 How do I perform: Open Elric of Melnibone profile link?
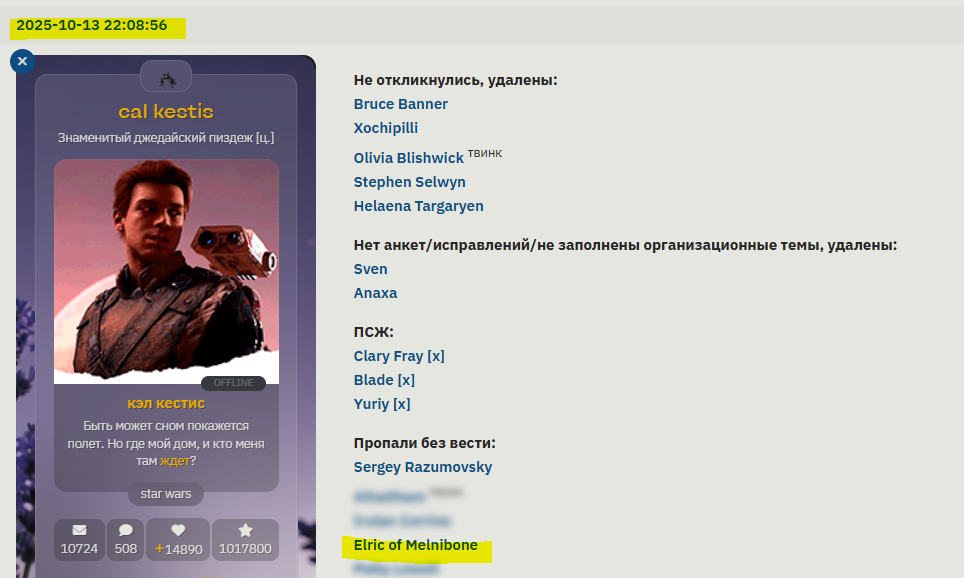point(416,545)
